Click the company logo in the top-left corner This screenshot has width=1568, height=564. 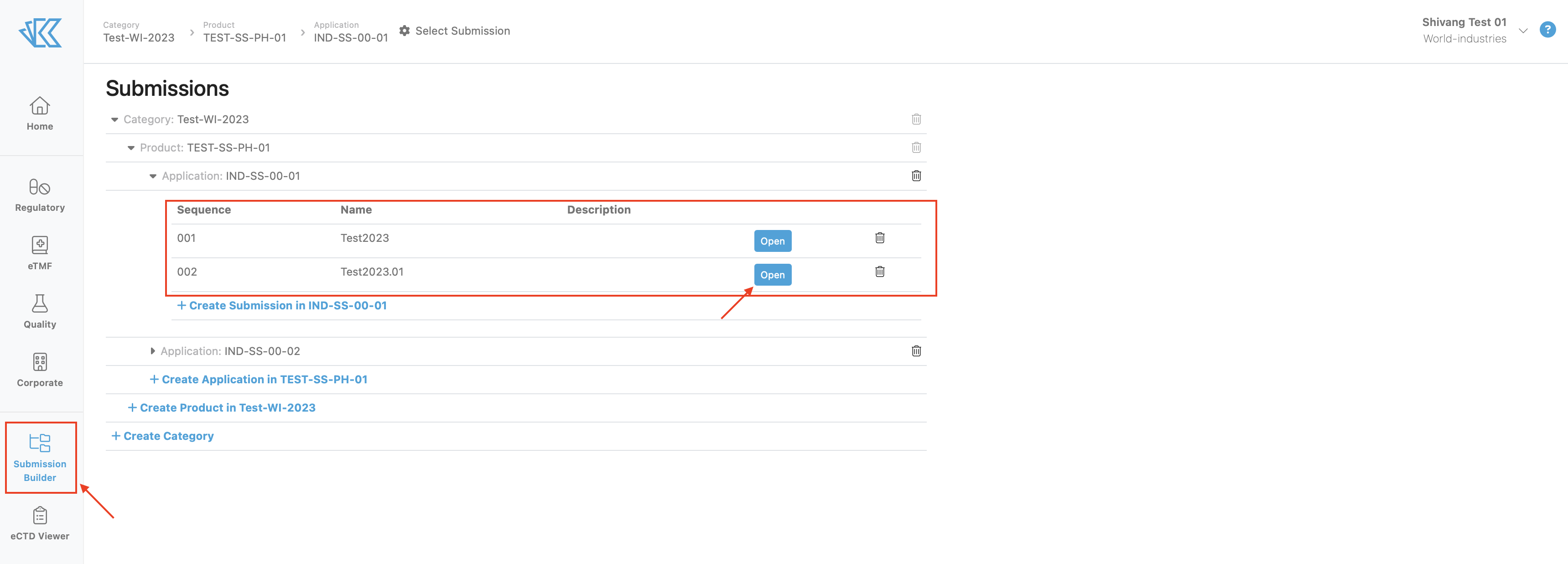pos(41,32)
